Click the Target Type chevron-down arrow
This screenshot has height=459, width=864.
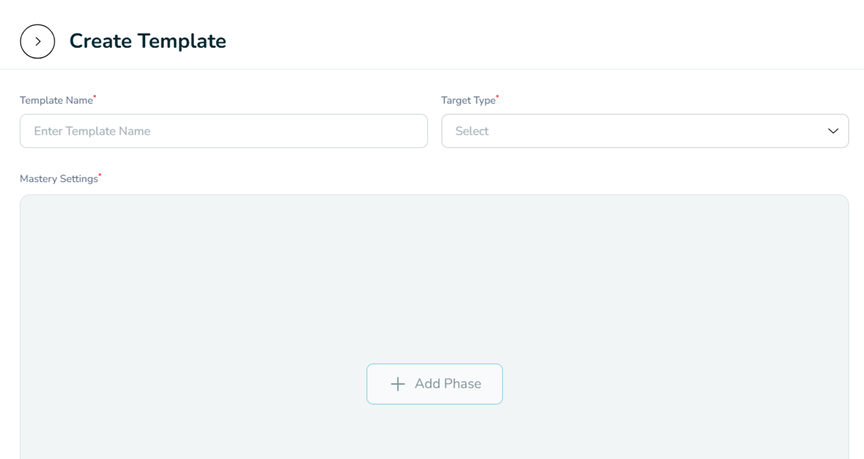click(x=832, y=131)
